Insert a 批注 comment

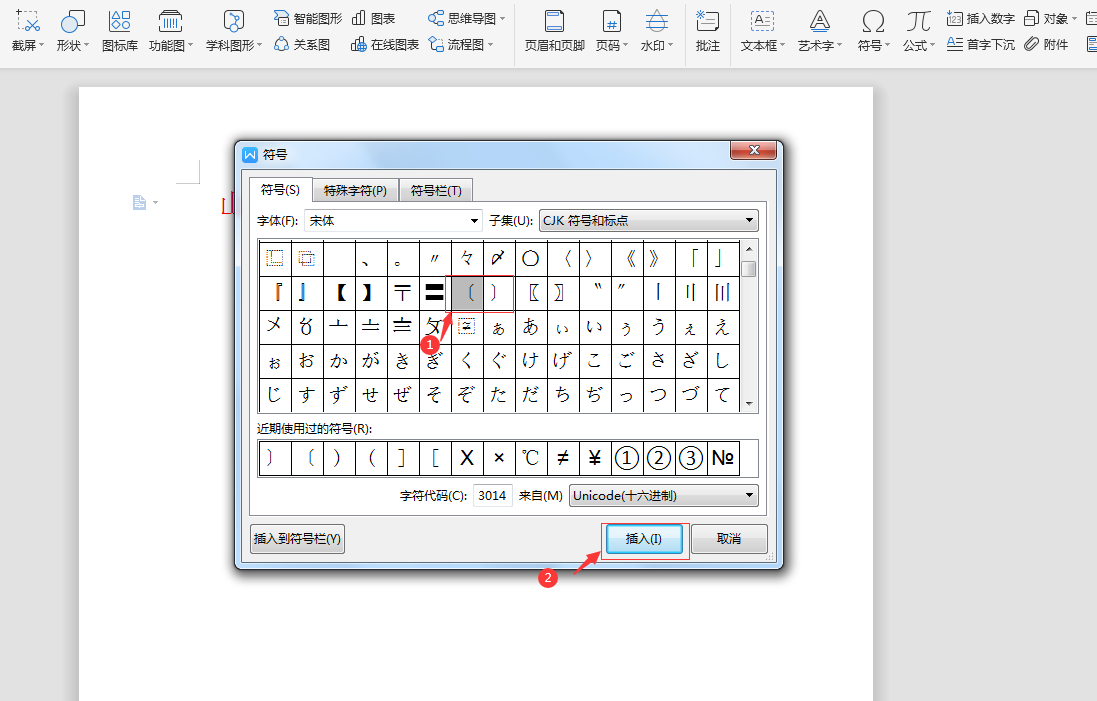707,31
